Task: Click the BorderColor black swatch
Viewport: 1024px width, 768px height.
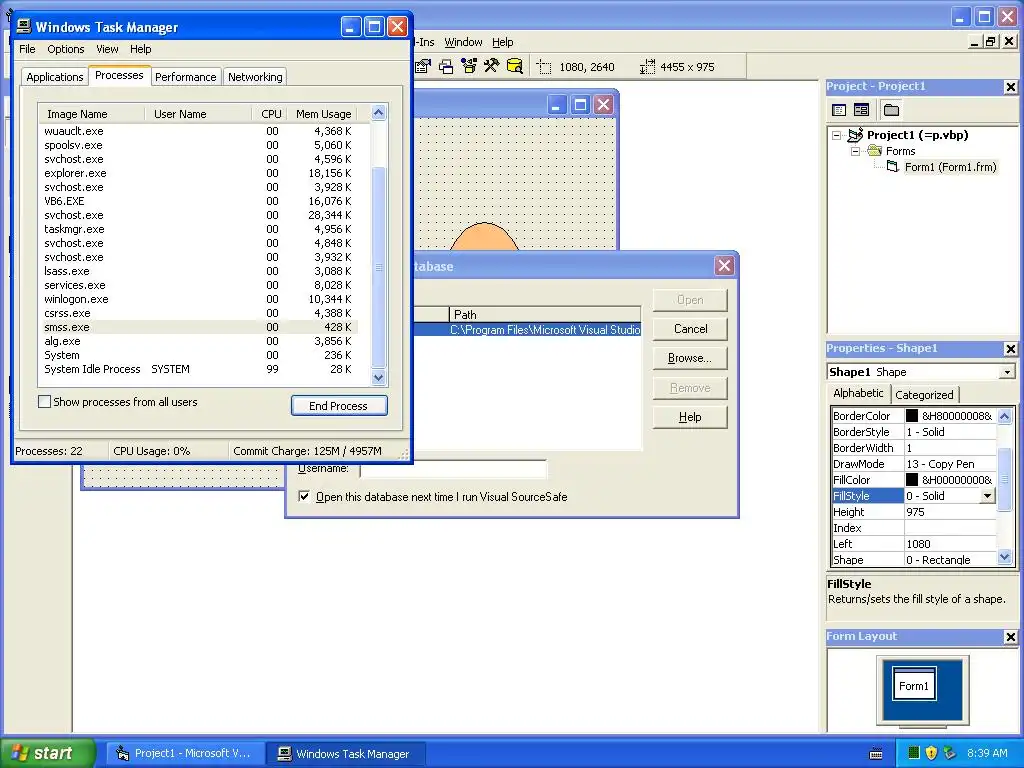Action: (x=912, y=415)
